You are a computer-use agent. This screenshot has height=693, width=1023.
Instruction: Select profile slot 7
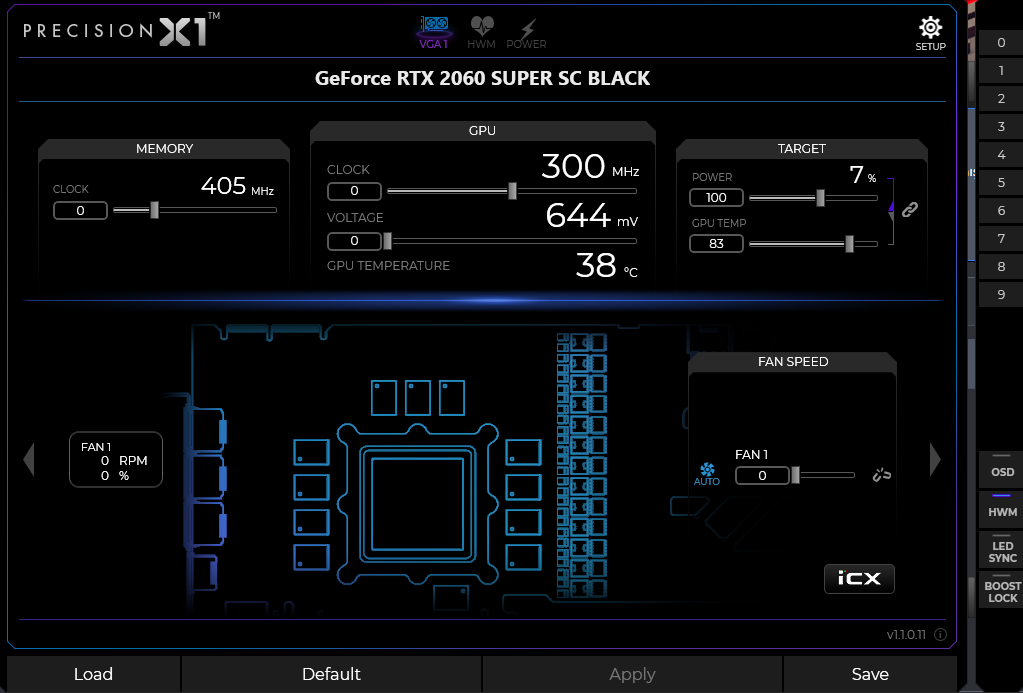coord(1001,239)
